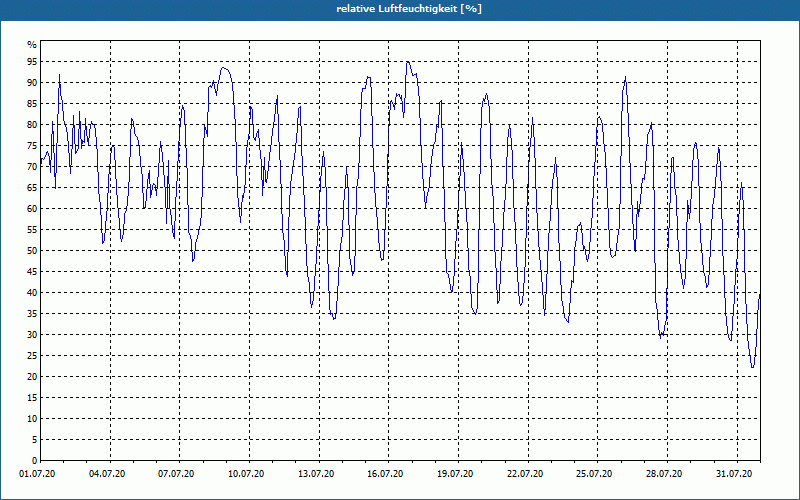Screen dimensions: 800x500
Task: Click the y-axis value "70"
Action: pyautogui.click(x=32, y=167)
